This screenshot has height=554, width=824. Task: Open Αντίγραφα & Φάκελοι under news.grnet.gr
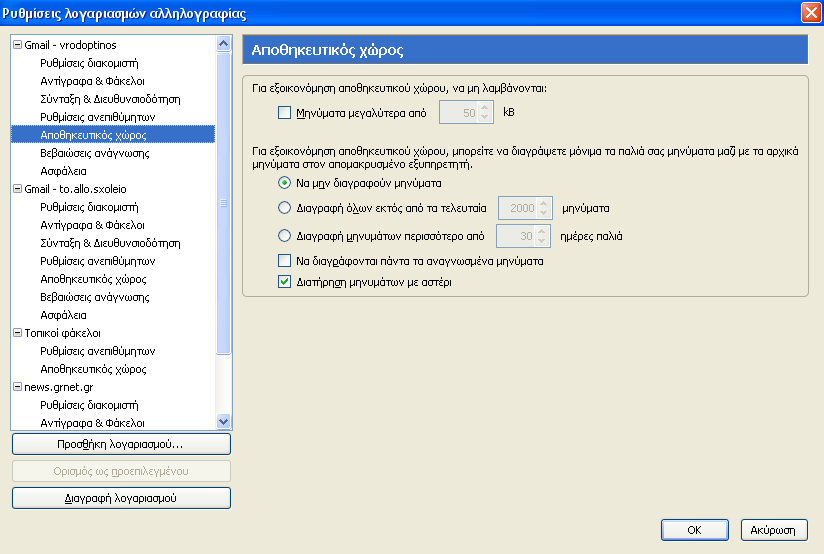point(113,423)
